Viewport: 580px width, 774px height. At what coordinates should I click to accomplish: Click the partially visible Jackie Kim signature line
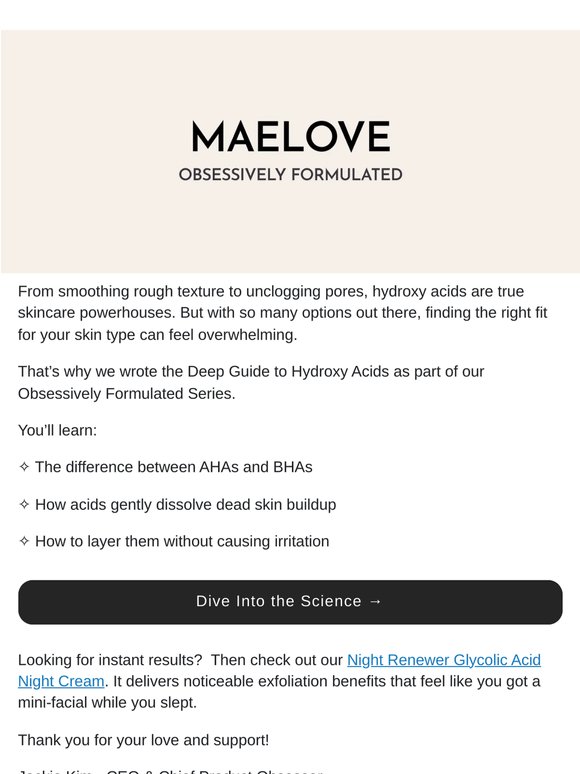tap(170, 771)
